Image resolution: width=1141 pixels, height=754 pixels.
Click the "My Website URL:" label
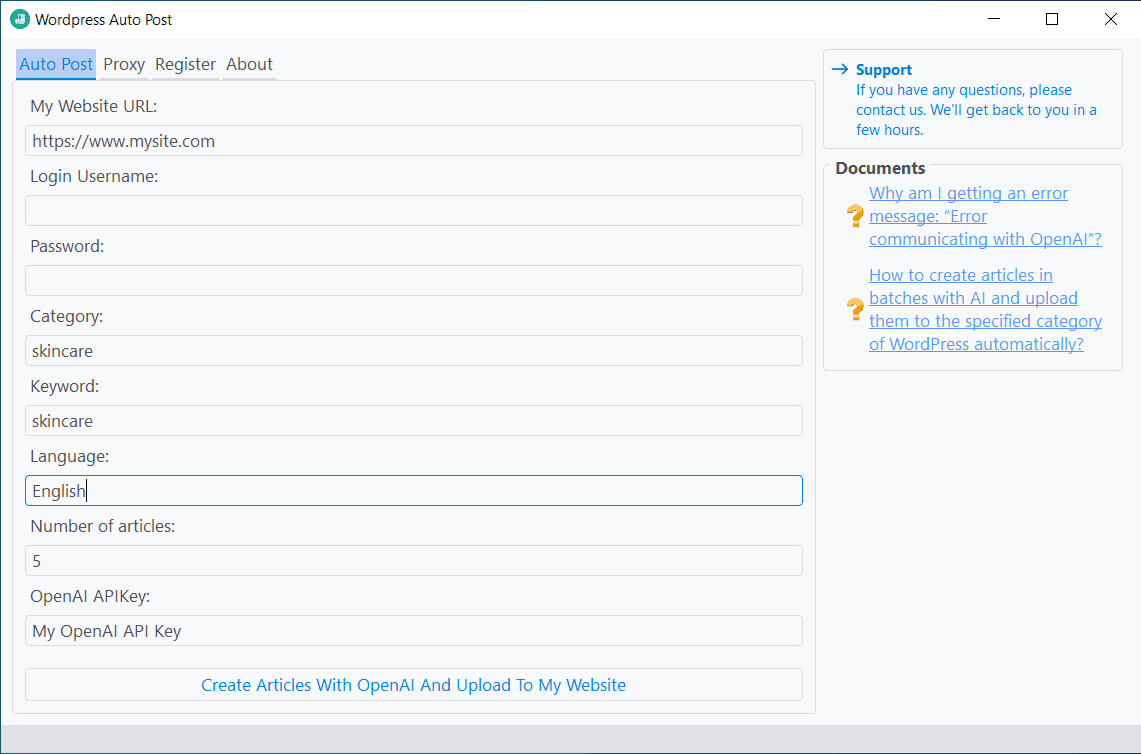point(94,106)
